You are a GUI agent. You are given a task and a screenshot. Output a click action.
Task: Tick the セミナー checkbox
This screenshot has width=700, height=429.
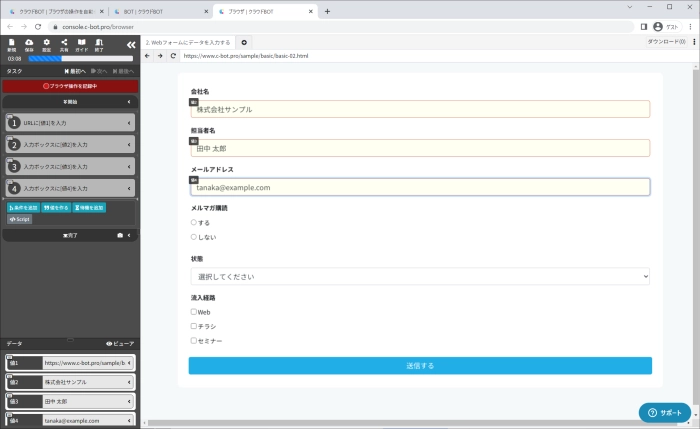(x=194, y=340)
